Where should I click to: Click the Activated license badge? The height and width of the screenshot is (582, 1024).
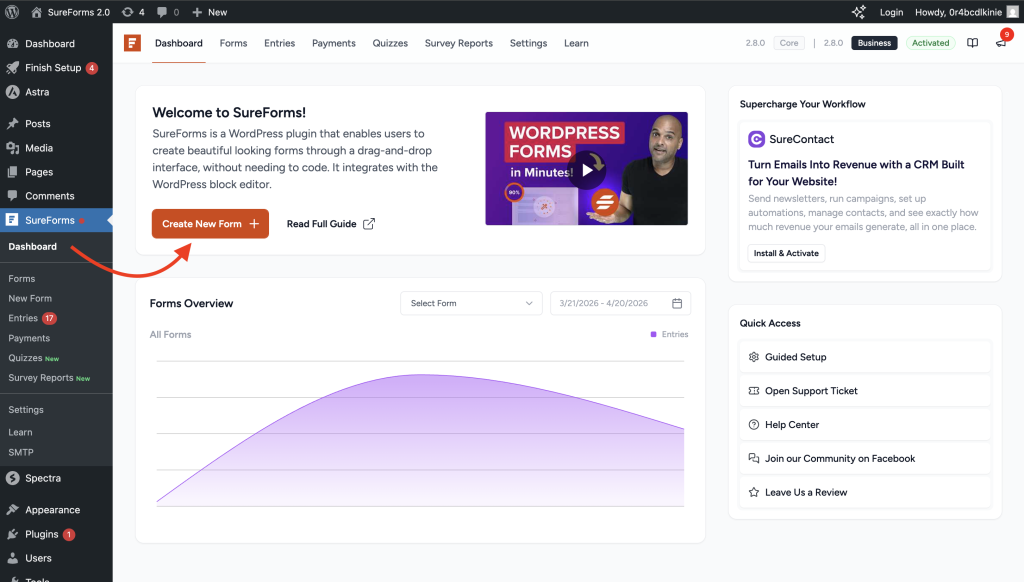(931, 43)
